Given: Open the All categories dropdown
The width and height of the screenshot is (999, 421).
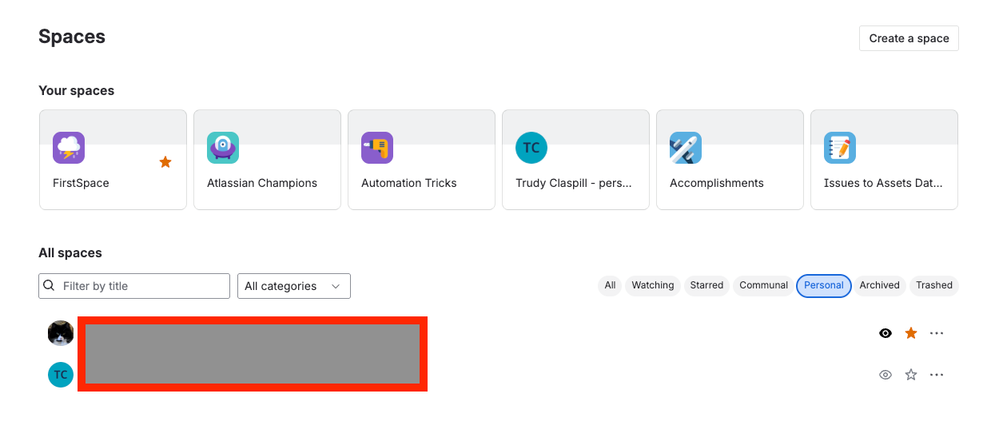Looking at the screenshot, I should pyautogui.click(x=294, y=286).
